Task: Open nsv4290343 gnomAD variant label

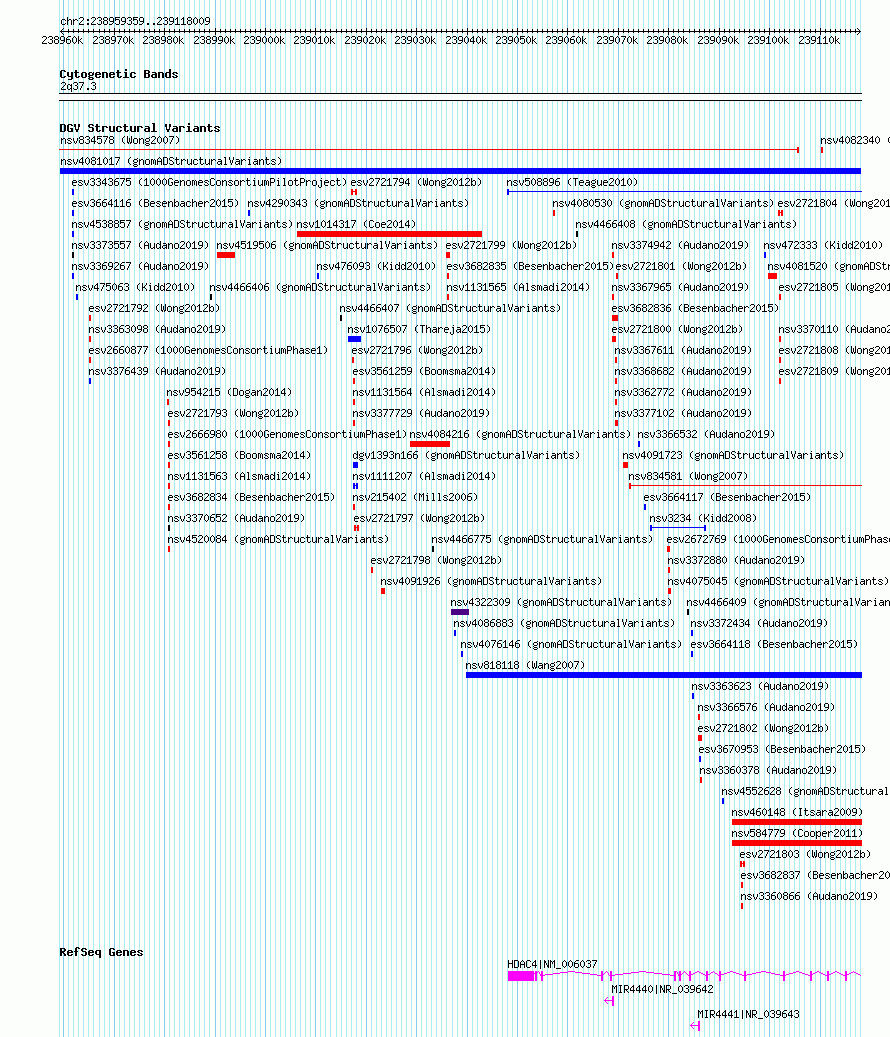Action: click(x=358, y=204)
